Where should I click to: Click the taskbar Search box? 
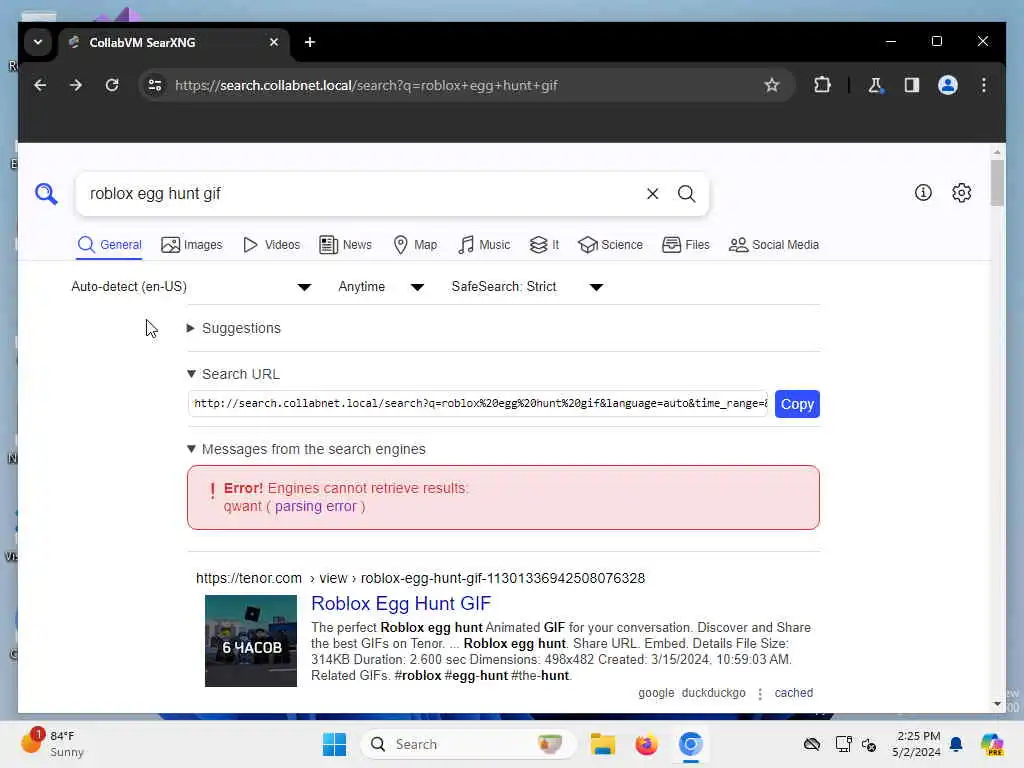pyautogui.click(x=468, y=744)
